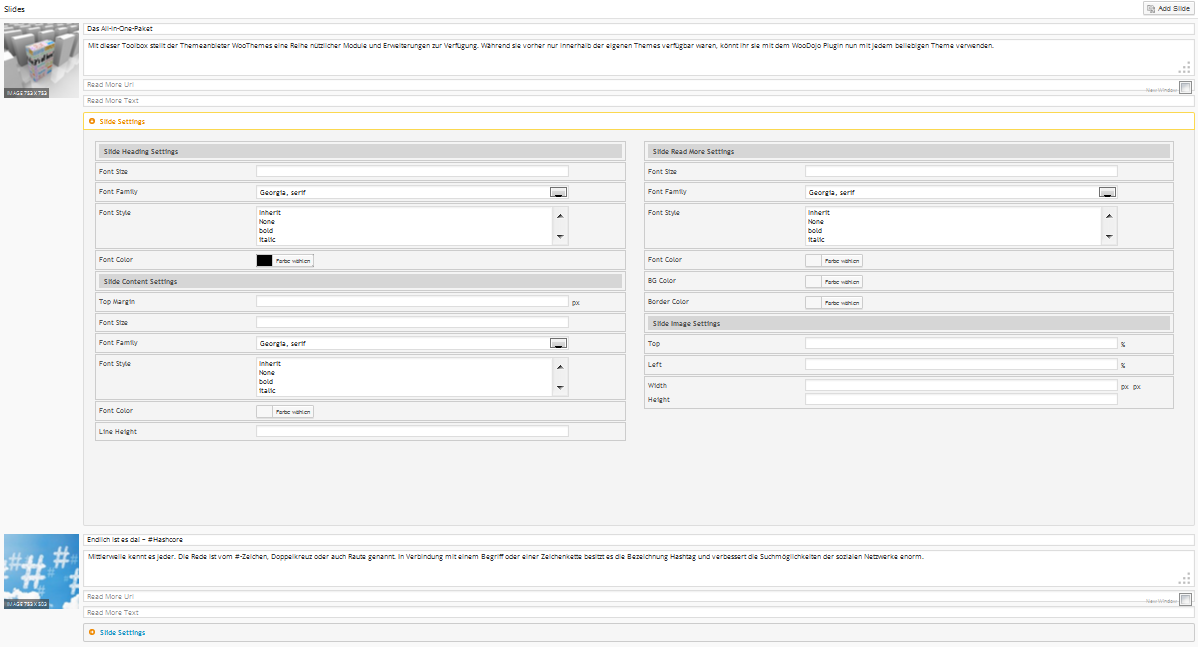Image resolution: width=1198 pixels, height=647 pixels.
Task: Click the black Heading Font Color swatch
Action: click(265, 260)
